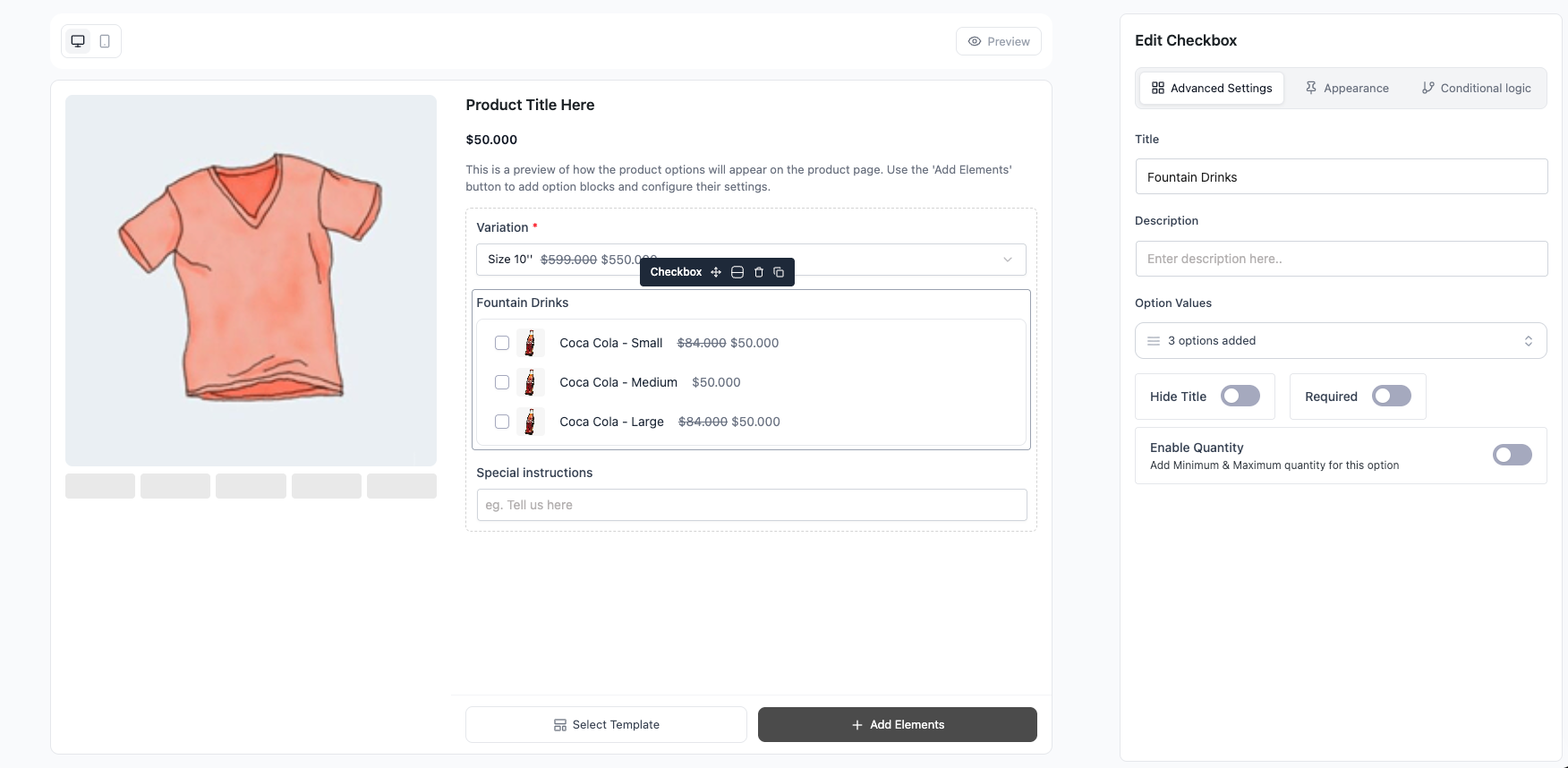Check the Coca Cola - Medium checkbox
Image resolution: width=1568 pixels, height=768 pixels.
[502, 382]
